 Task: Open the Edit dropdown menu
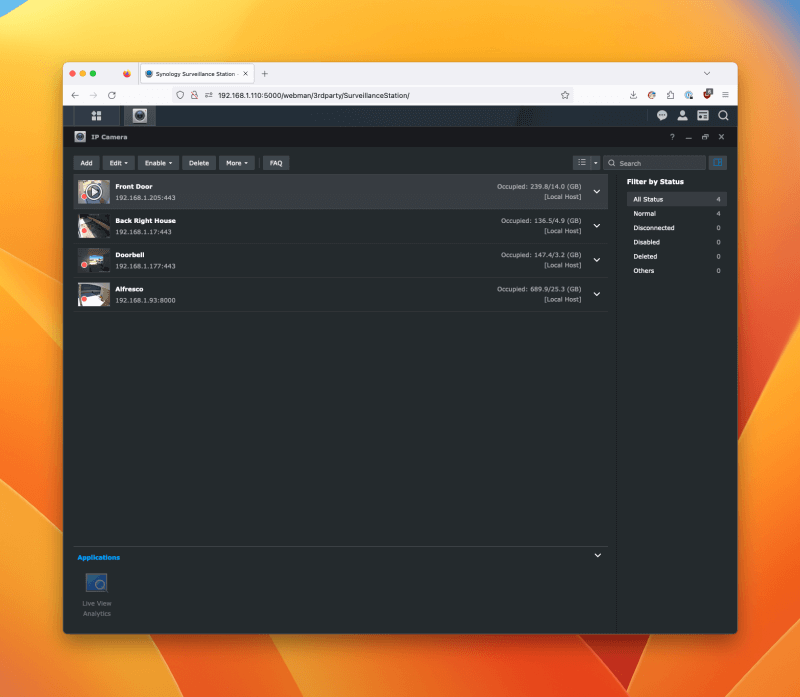(x=119, y=163)
